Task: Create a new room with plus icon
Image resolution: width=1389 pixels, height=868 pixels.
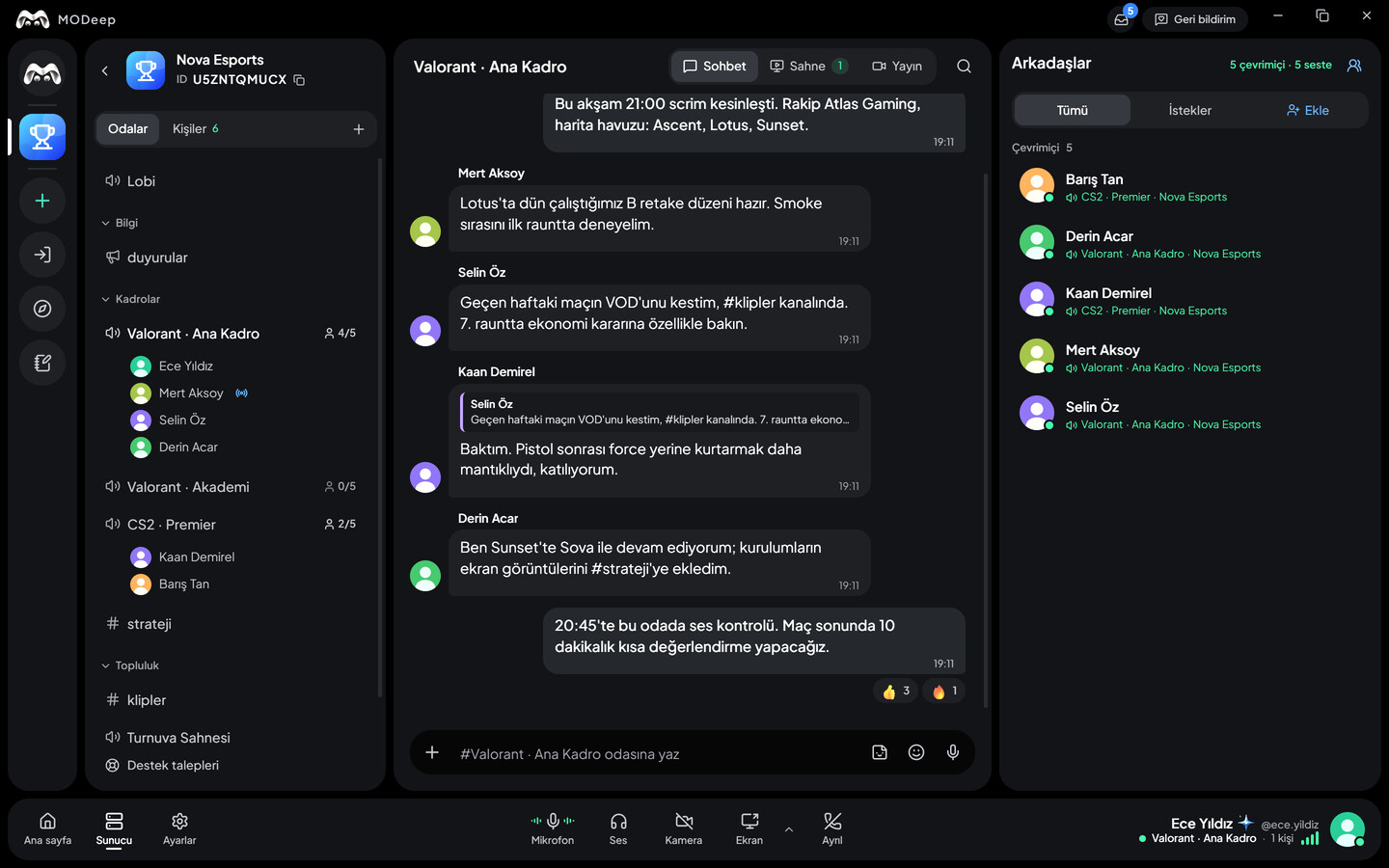Action: tap(359, 129)
